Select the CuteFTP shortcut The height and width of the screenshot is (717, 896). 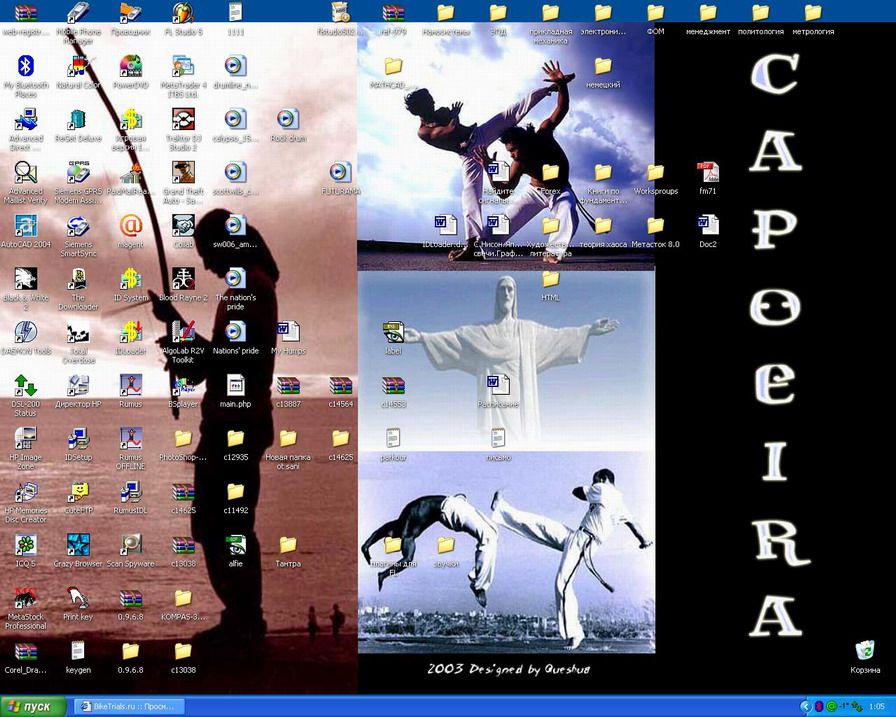tap(78, 492)
